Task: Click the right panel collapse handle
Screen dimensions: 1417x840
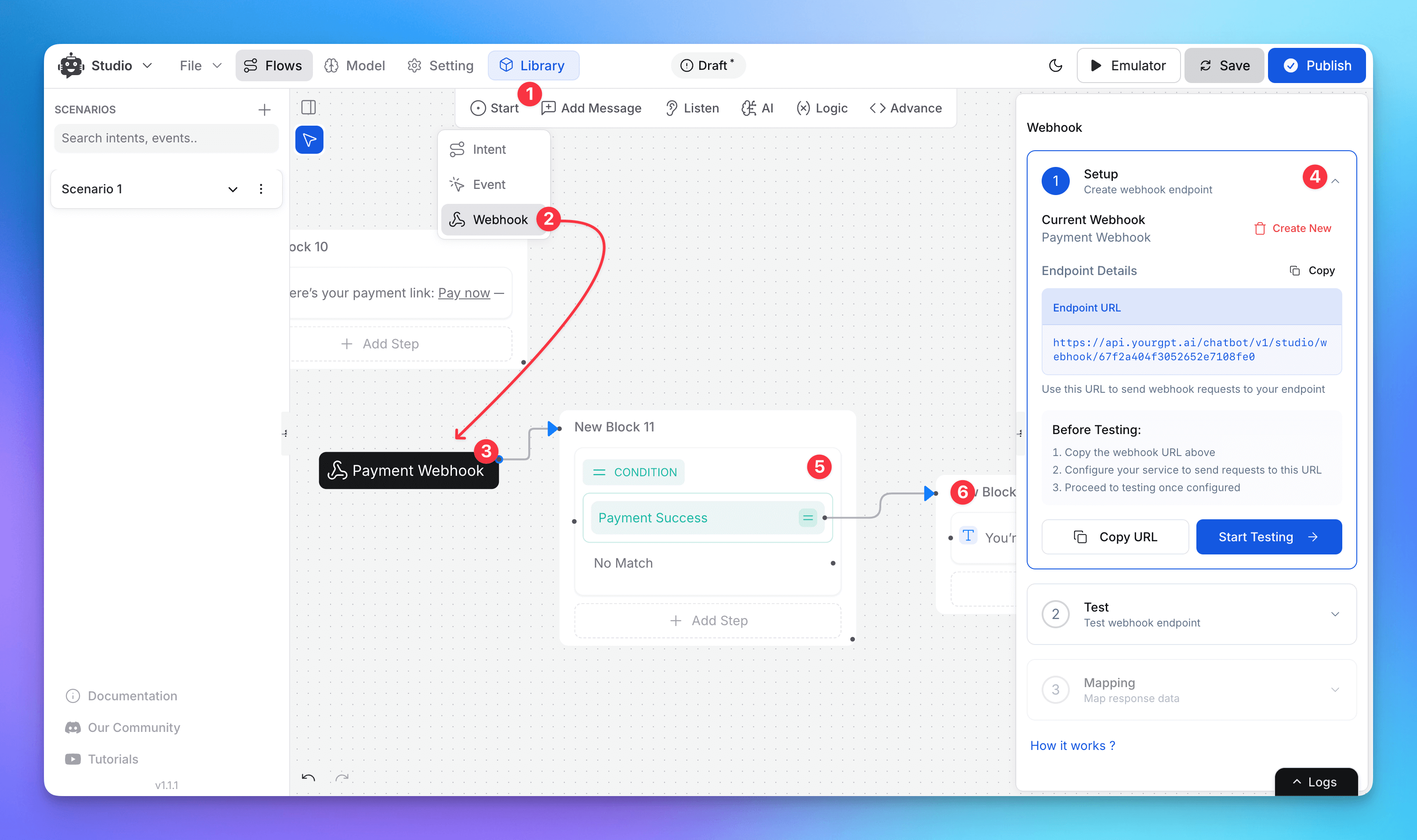Action: (1020, 434)
